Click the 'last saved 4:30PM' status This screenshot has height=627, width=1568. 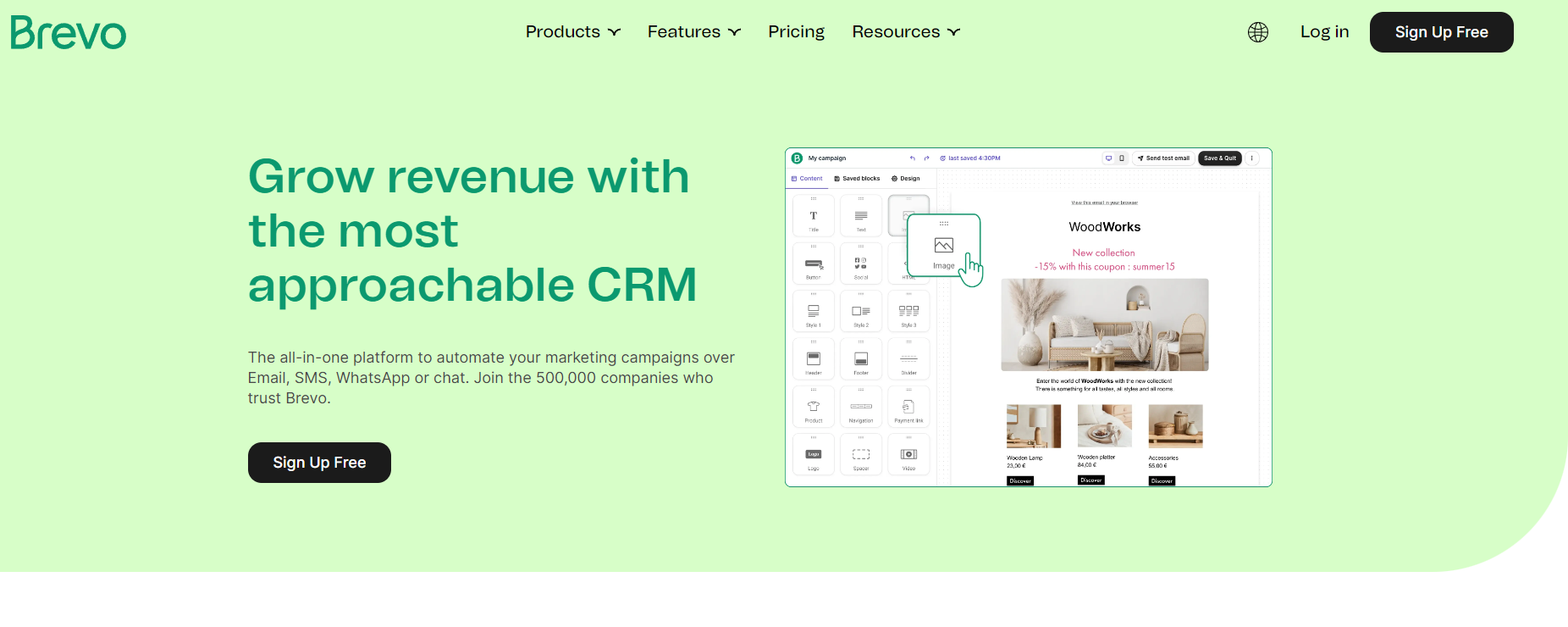tap(970, 158)
